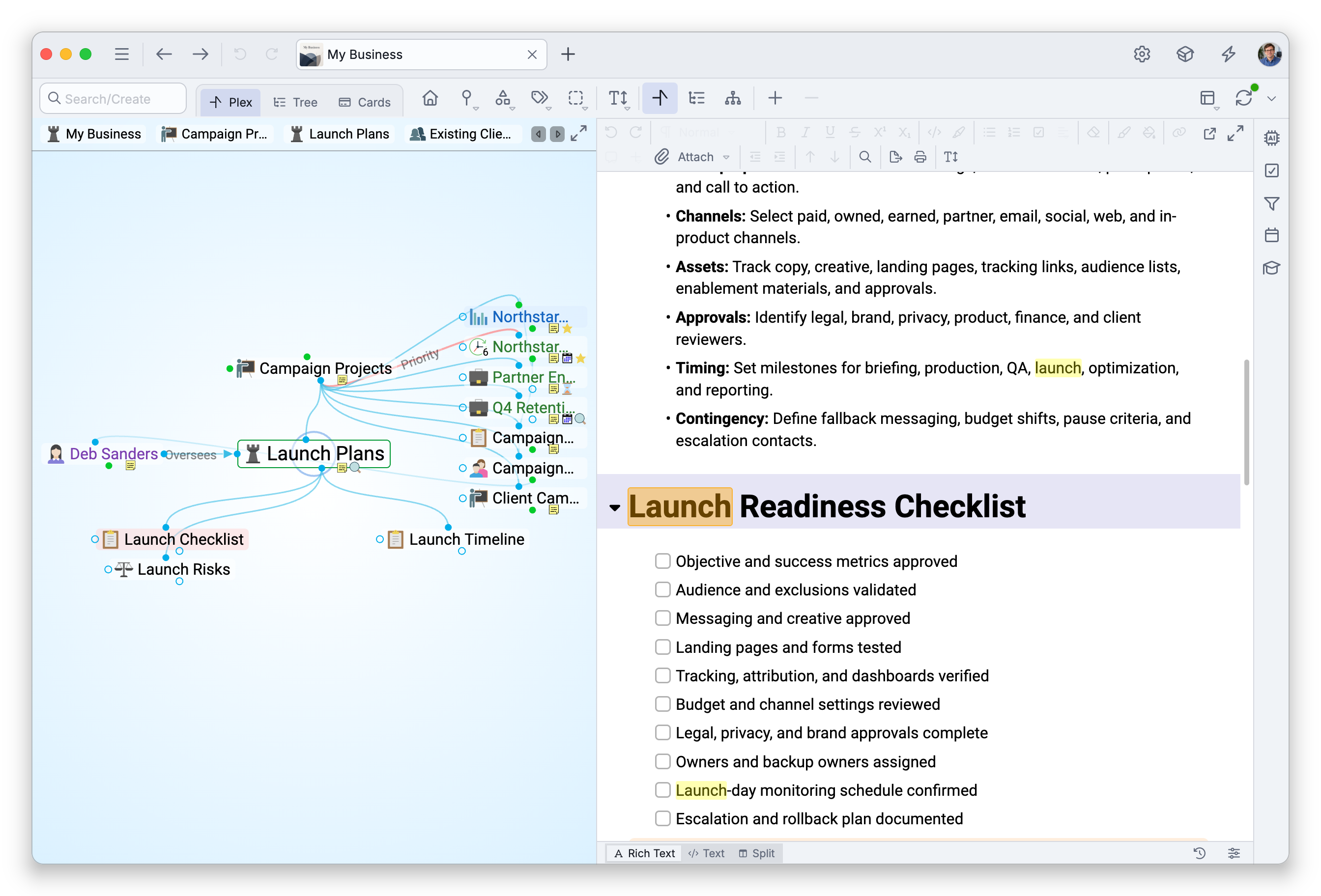Click the sync status icon
This screenshot has height=896, width=1321.
click(x=1244, y=98)
